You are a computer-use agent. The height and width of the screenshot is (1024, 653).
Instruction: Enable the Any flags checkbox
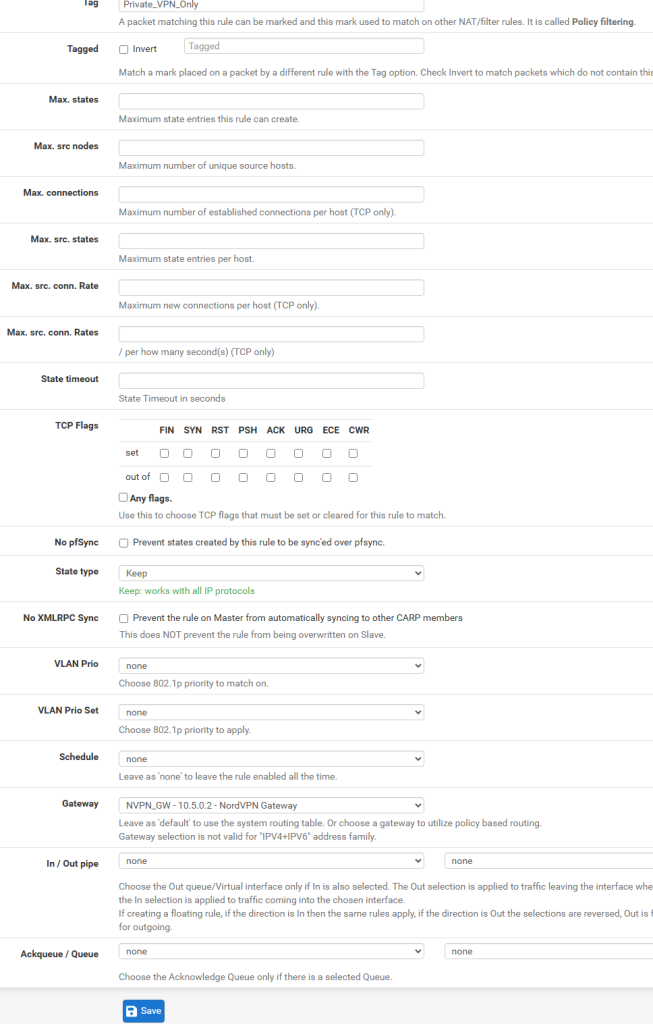123,497
